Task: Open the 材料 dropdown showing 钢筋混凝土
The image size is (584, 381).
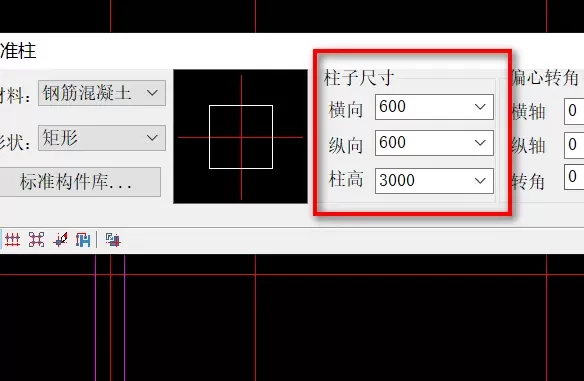Action: tap(102, 93)
